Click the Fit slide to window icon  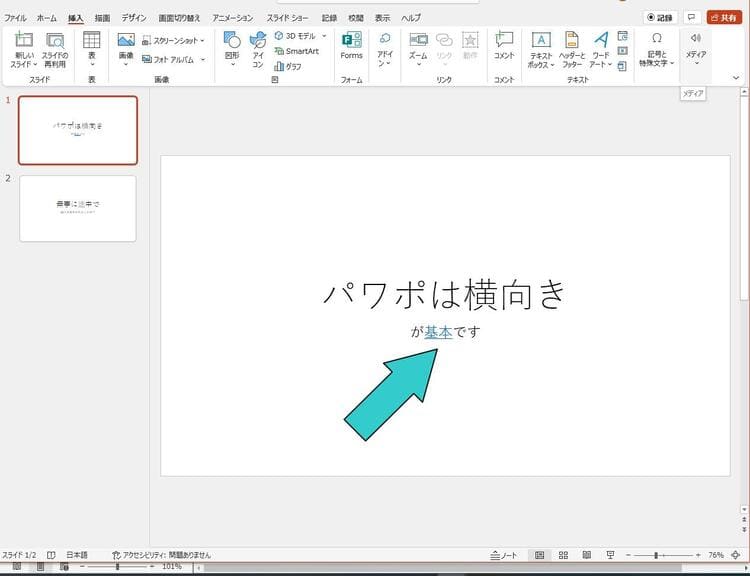[736, 555]
